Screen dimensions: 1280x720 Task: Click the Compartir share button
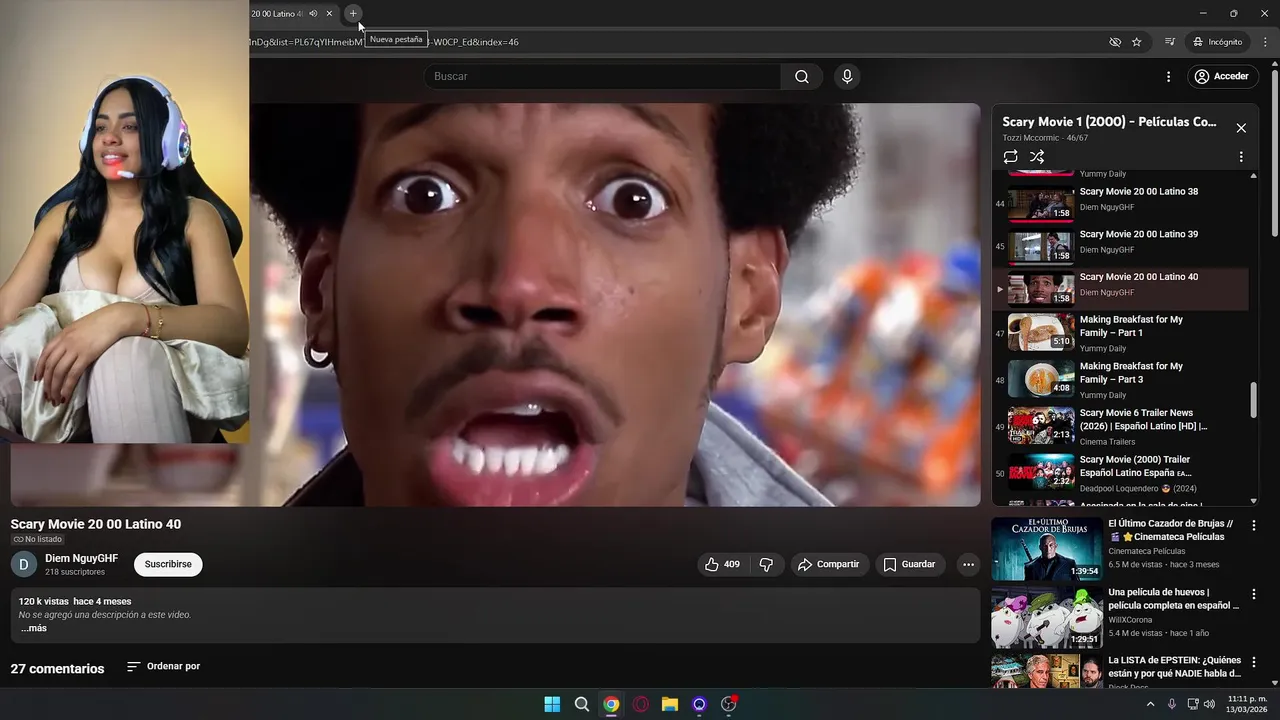tap(828, 564)
